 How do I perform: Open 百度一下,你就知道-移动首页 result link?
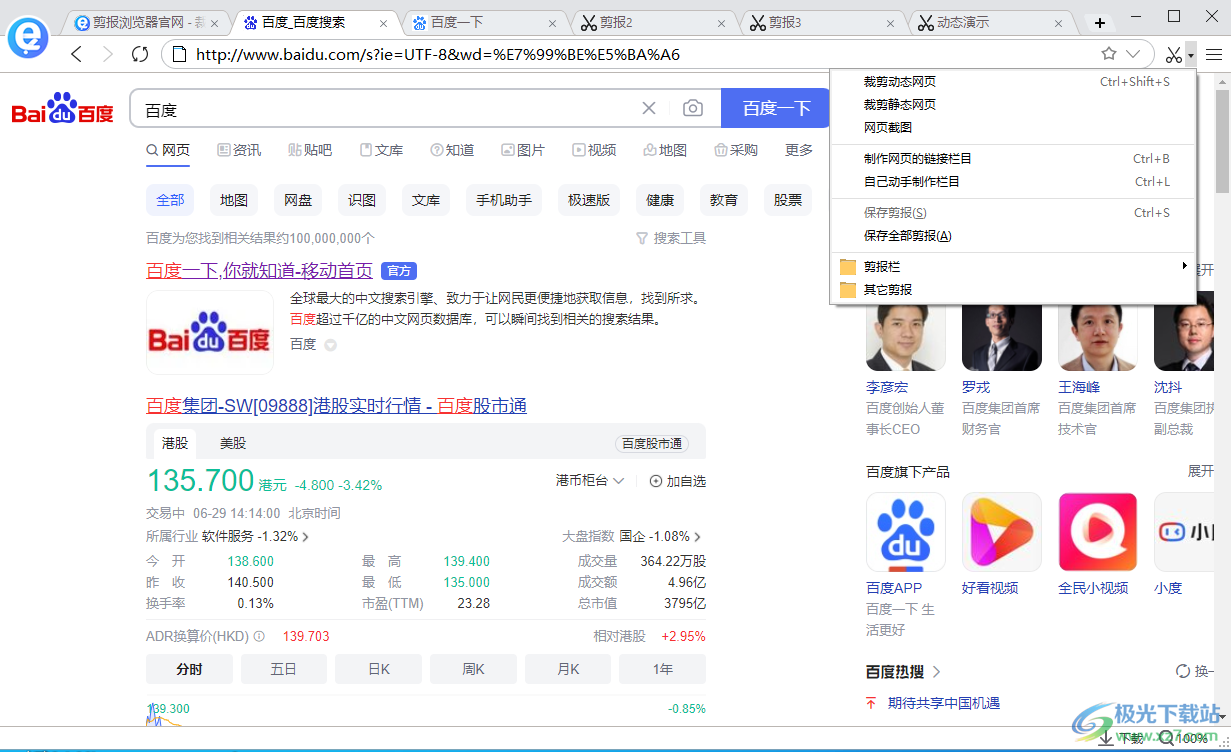click(259, 270)
